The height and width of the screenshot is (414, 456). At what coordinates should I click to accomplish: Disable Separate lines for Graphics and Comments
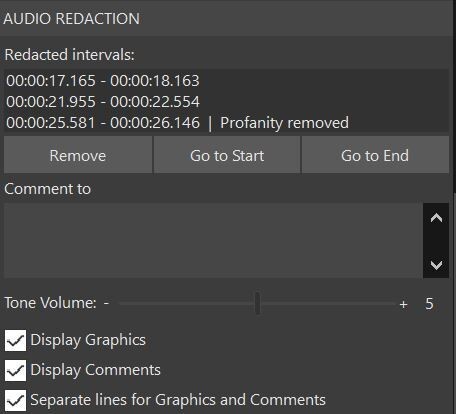pos(15,400)
